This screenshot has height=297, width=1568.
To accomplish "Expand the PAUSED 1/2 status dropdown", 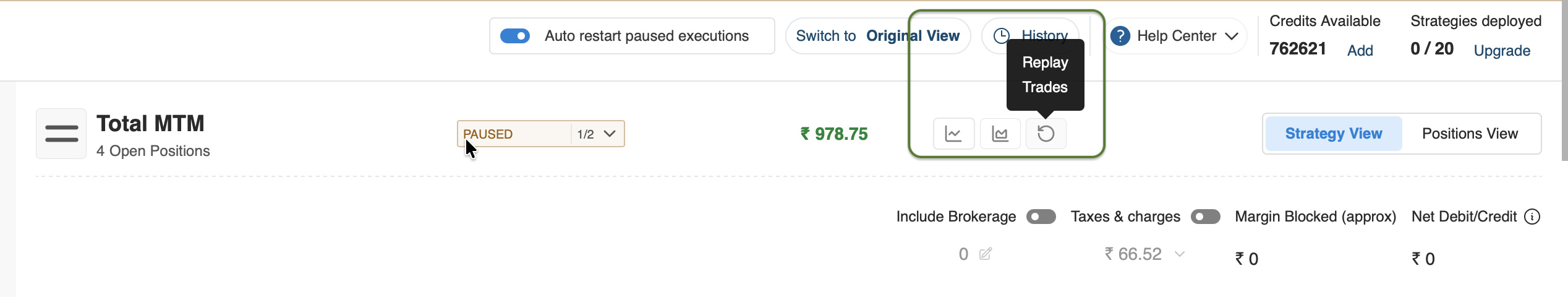I will [609, 134].
